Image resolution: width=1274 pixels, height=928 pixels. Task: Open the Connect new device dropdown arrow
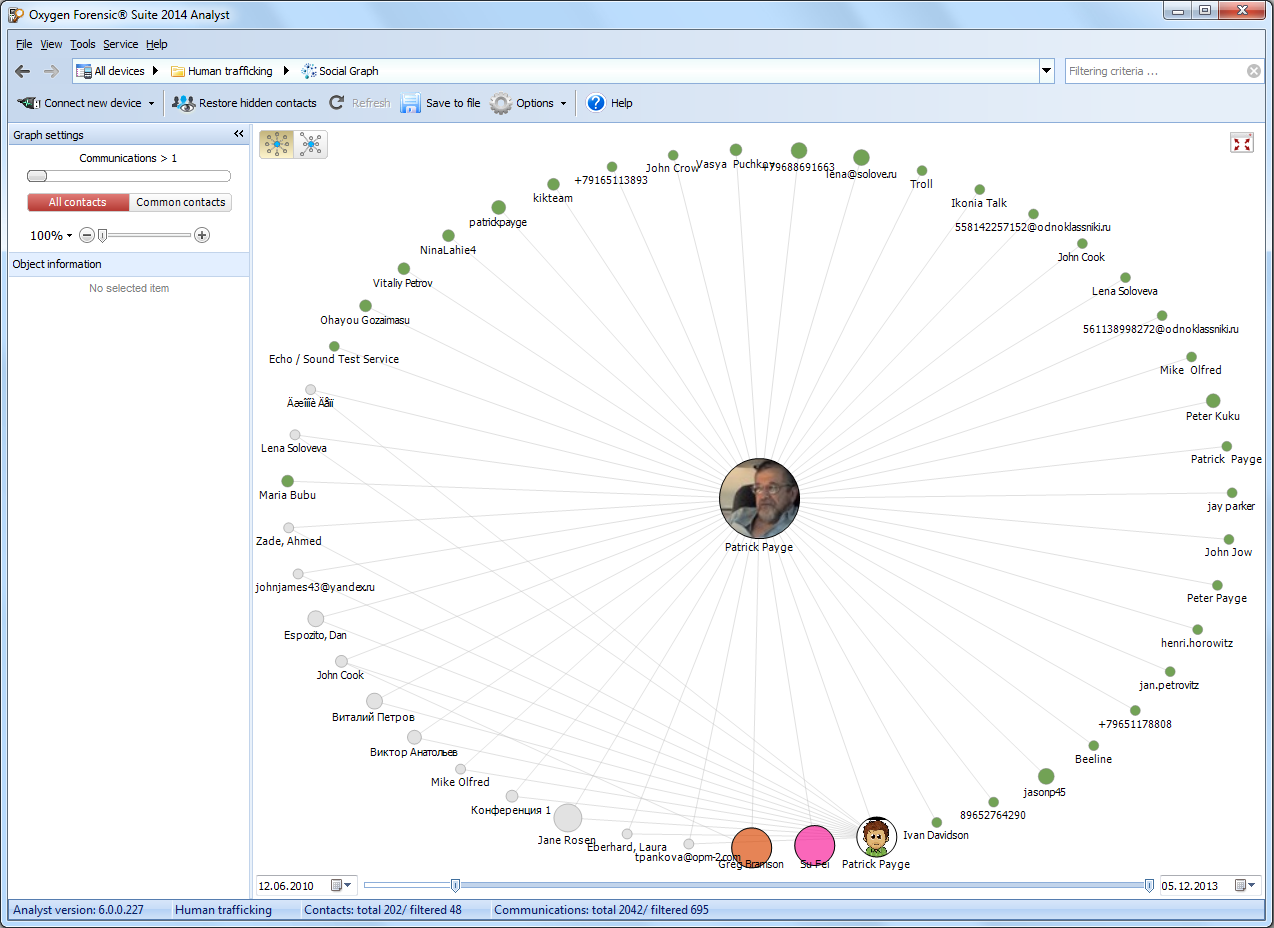(151, 103)
